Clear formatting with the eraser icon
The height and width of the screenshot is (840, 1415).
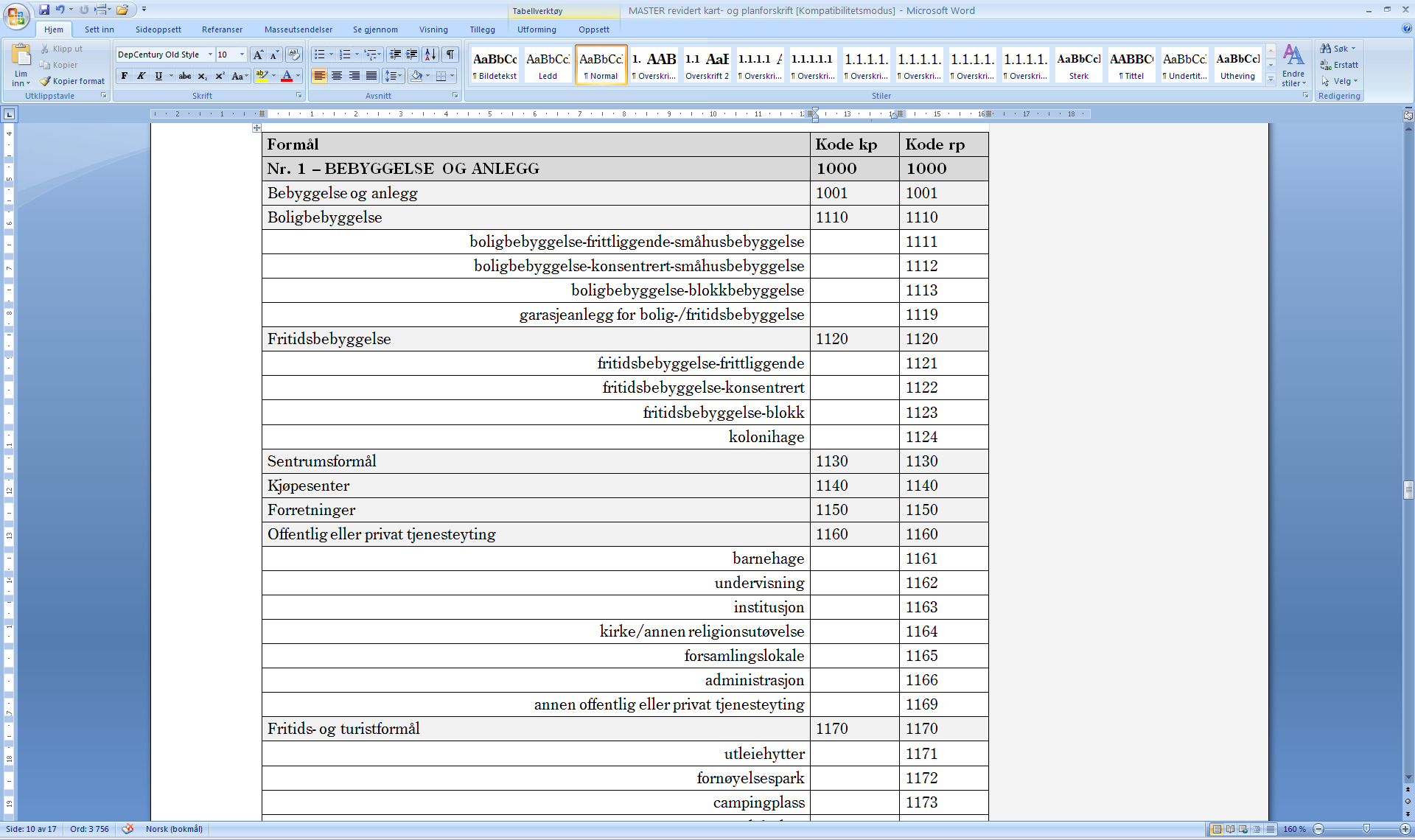(293, 55)
